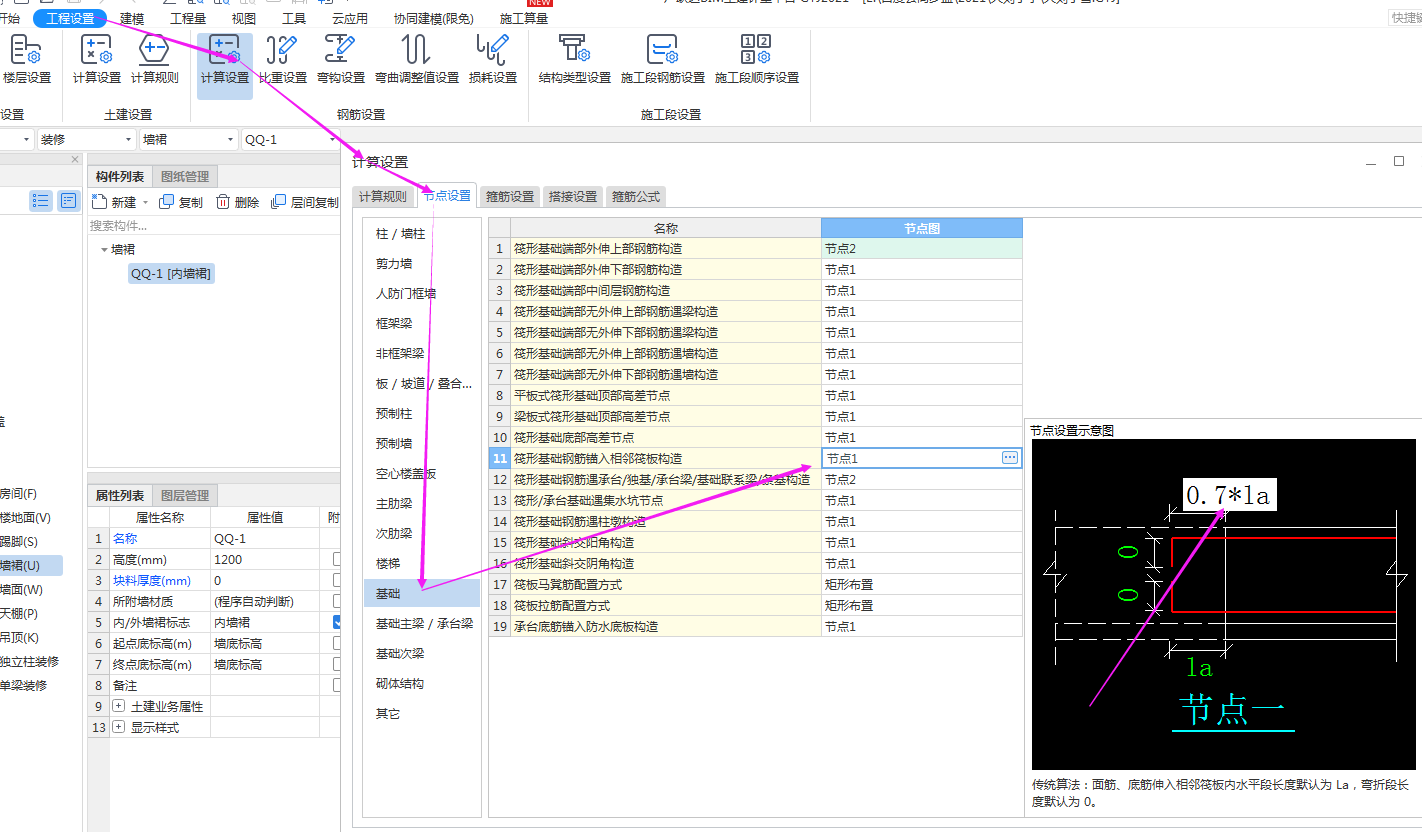Open 土建设置 计算设置 icon
Screen dimensions: 1422x832
(x=96, y=50)
